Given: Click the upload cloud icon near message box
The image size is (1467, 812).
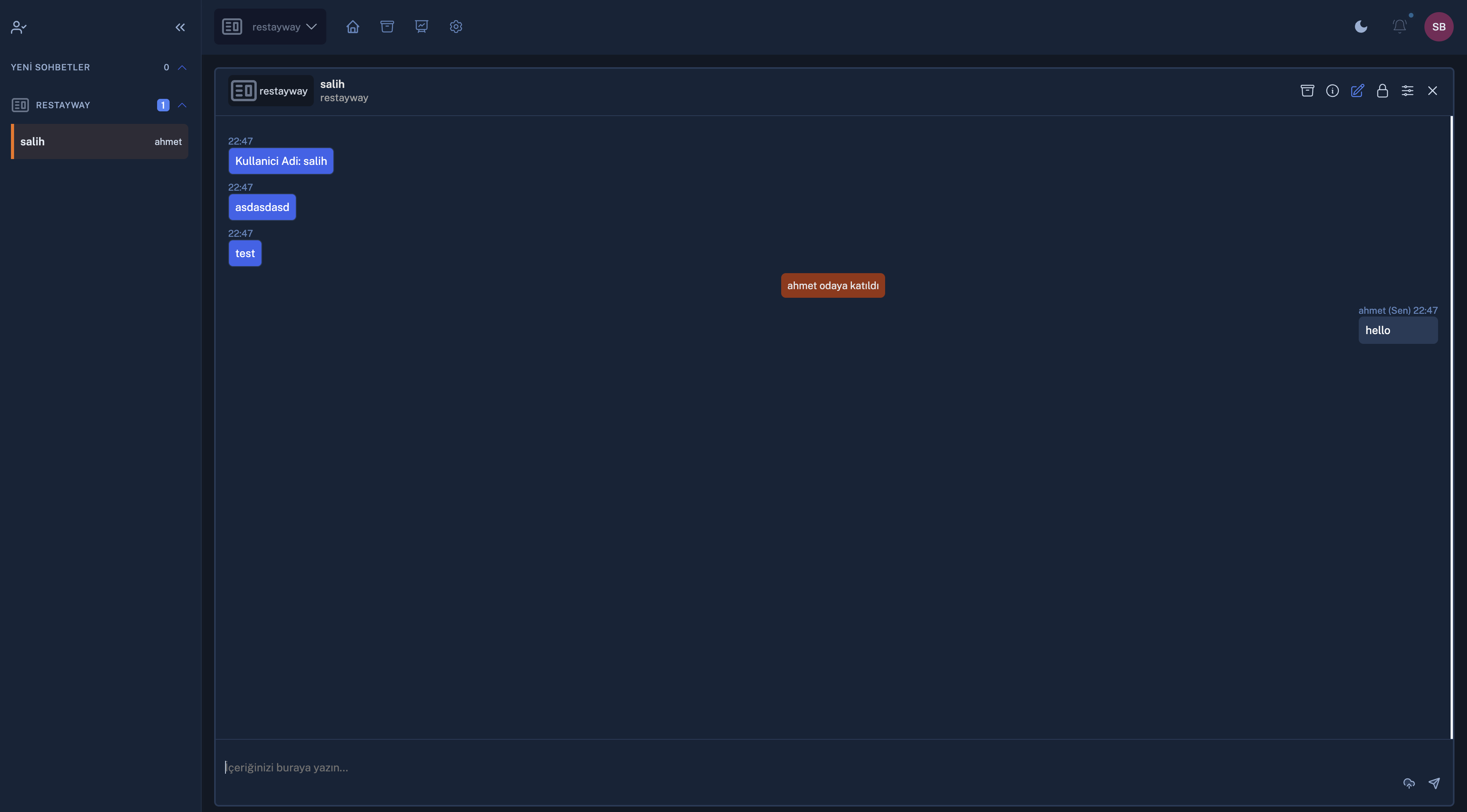Looking at the screenshot, I should click(1408, 783).
